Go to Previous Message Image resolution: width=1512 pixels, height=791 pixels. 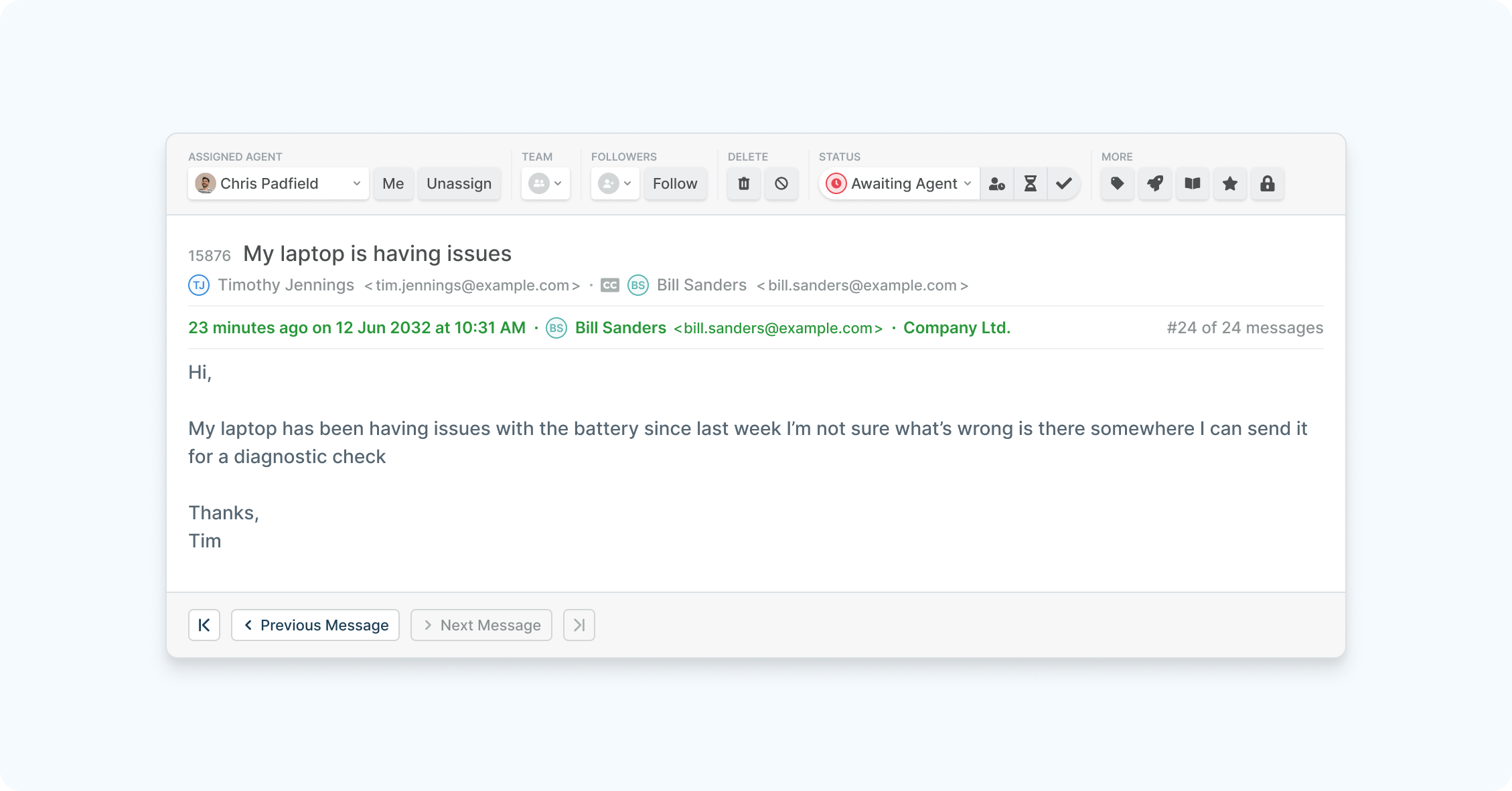pos(315,625)
